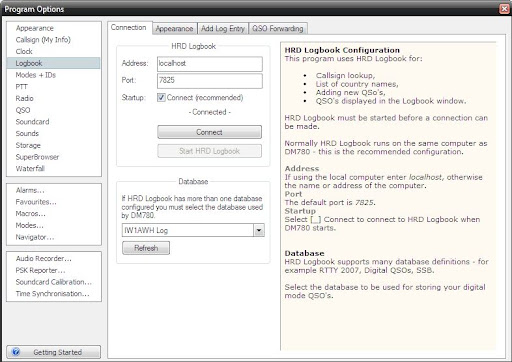Screen dimensions: 512x362
Task: Click the 'Database' help heading in the right panel
Action: pos(304,253)
